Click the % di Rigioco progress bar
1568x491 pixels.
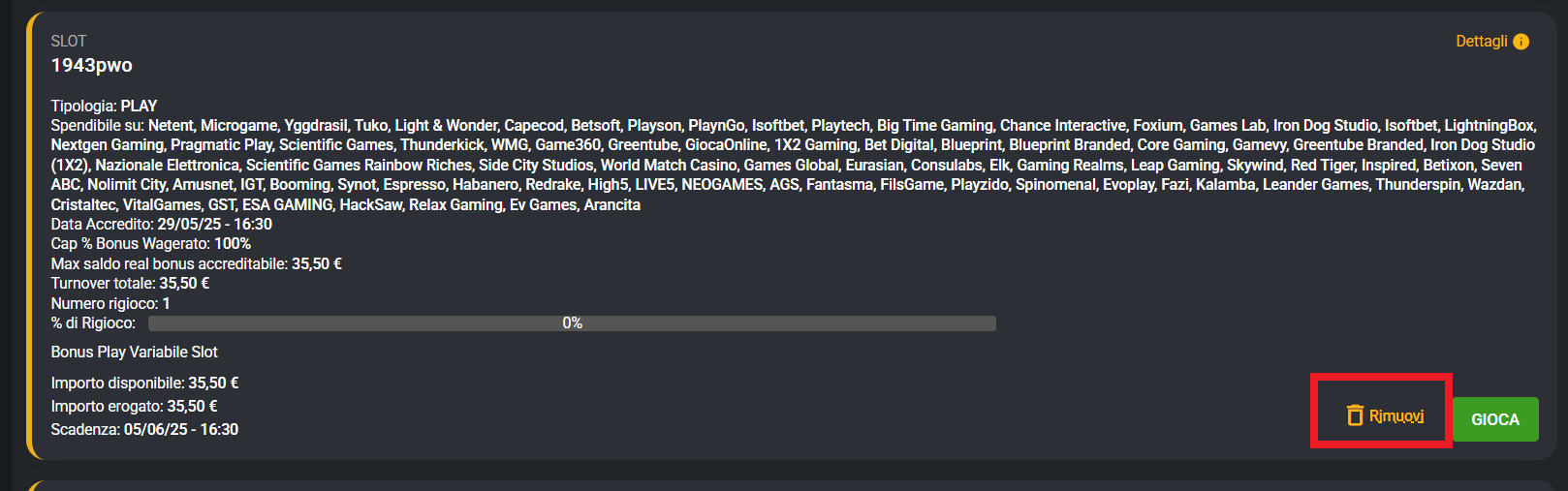click(572, 323)
